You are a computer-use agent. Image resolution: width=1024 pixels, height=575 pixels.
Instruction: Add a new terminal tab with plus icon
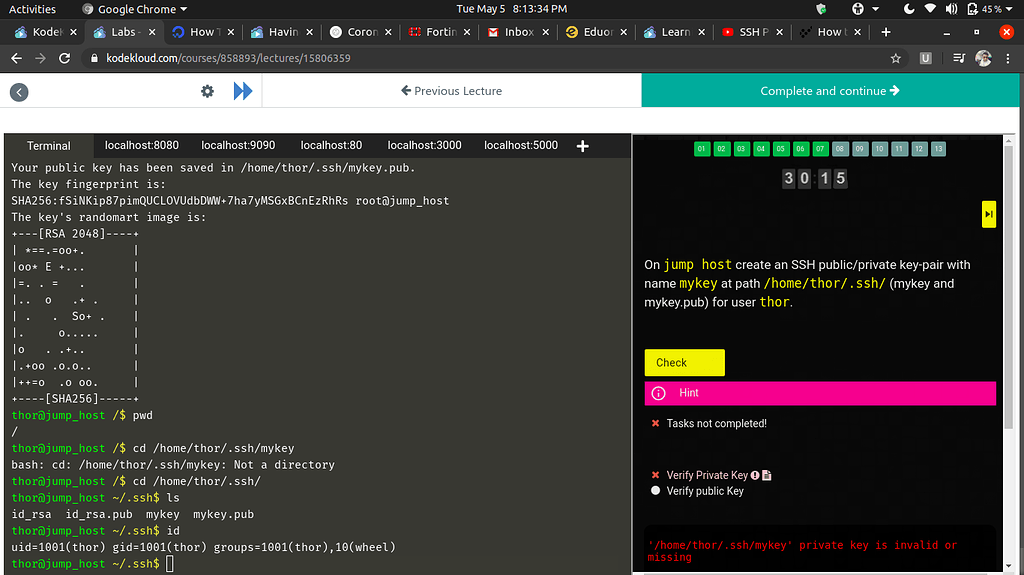(x=583, y=146)
